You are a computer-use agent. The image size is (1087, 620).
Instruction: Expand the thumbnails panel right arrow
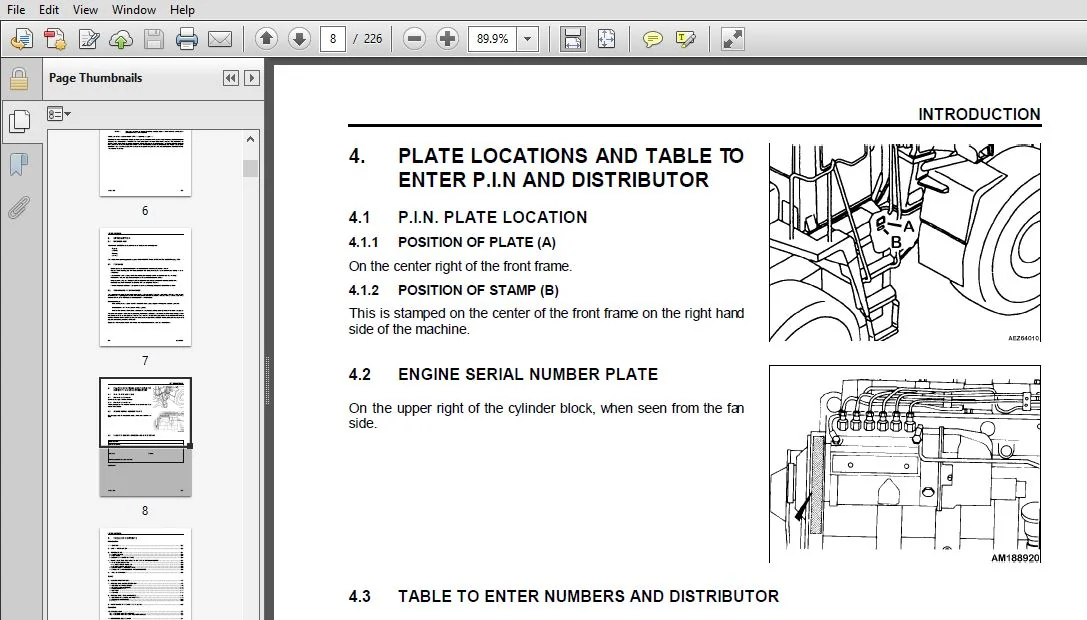click(252, 78)
